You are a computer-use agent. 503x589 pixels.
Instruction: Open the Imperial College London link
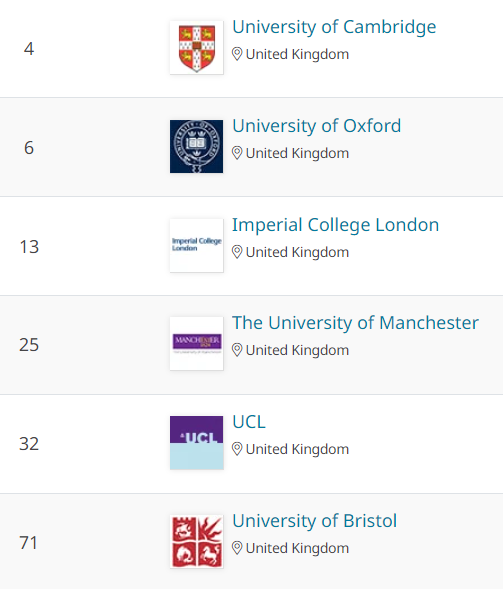click(x=335, y=225)
